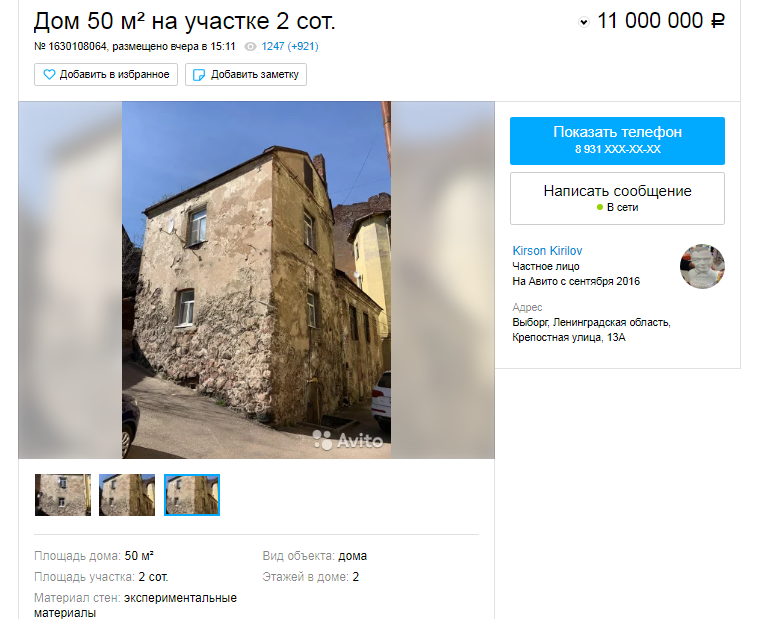
Task: Select the second photo thumbnail
Action: pos(127,495)
